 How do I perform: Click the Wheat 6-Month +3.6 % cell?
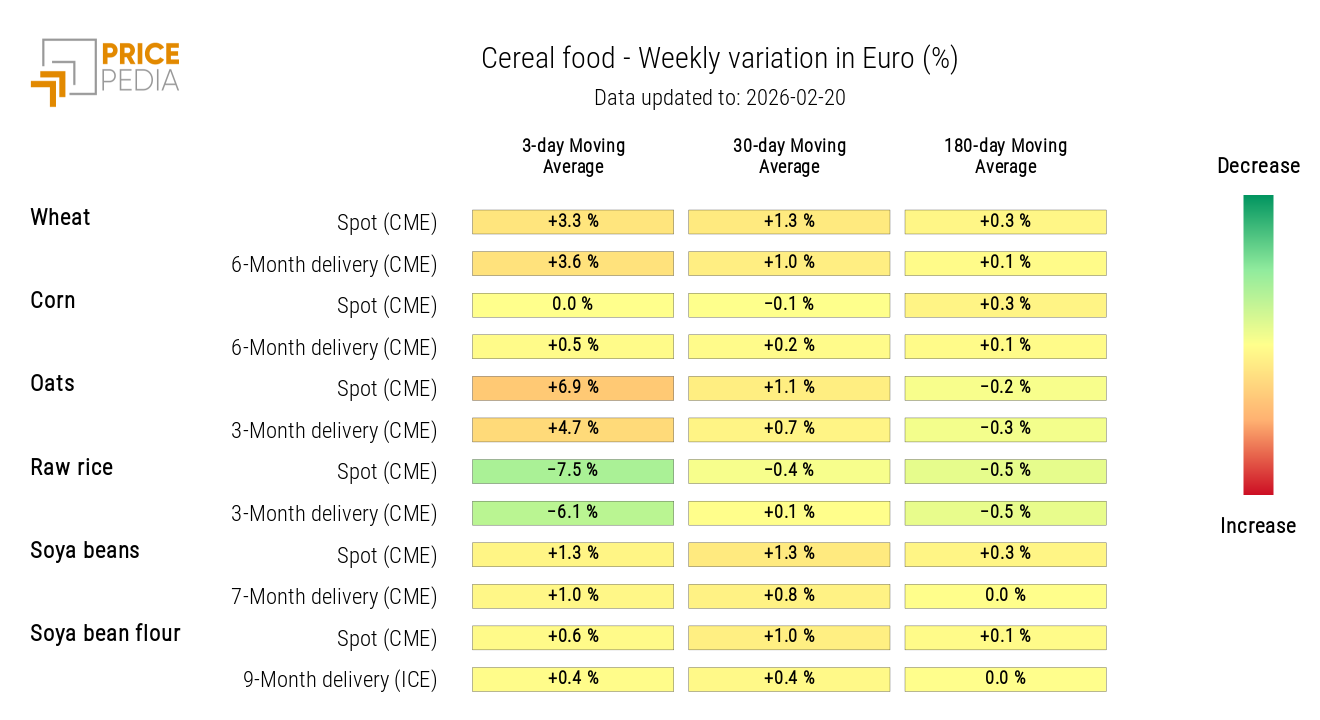tap(573, 263)
